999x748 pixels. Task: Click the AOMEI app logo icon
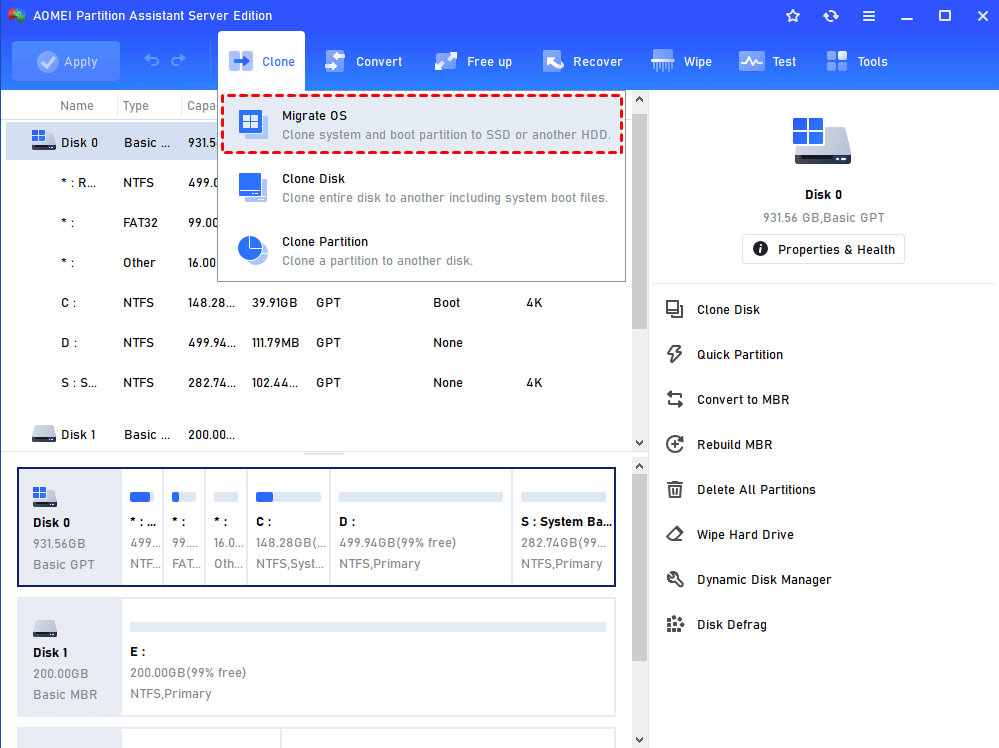[17, 15]
